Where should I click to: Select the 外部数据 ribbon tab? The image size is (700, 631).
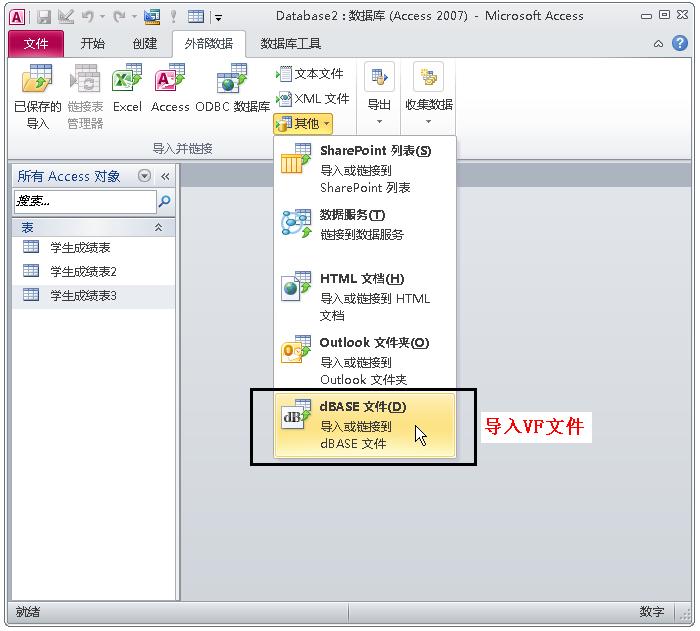pos(208,44)
